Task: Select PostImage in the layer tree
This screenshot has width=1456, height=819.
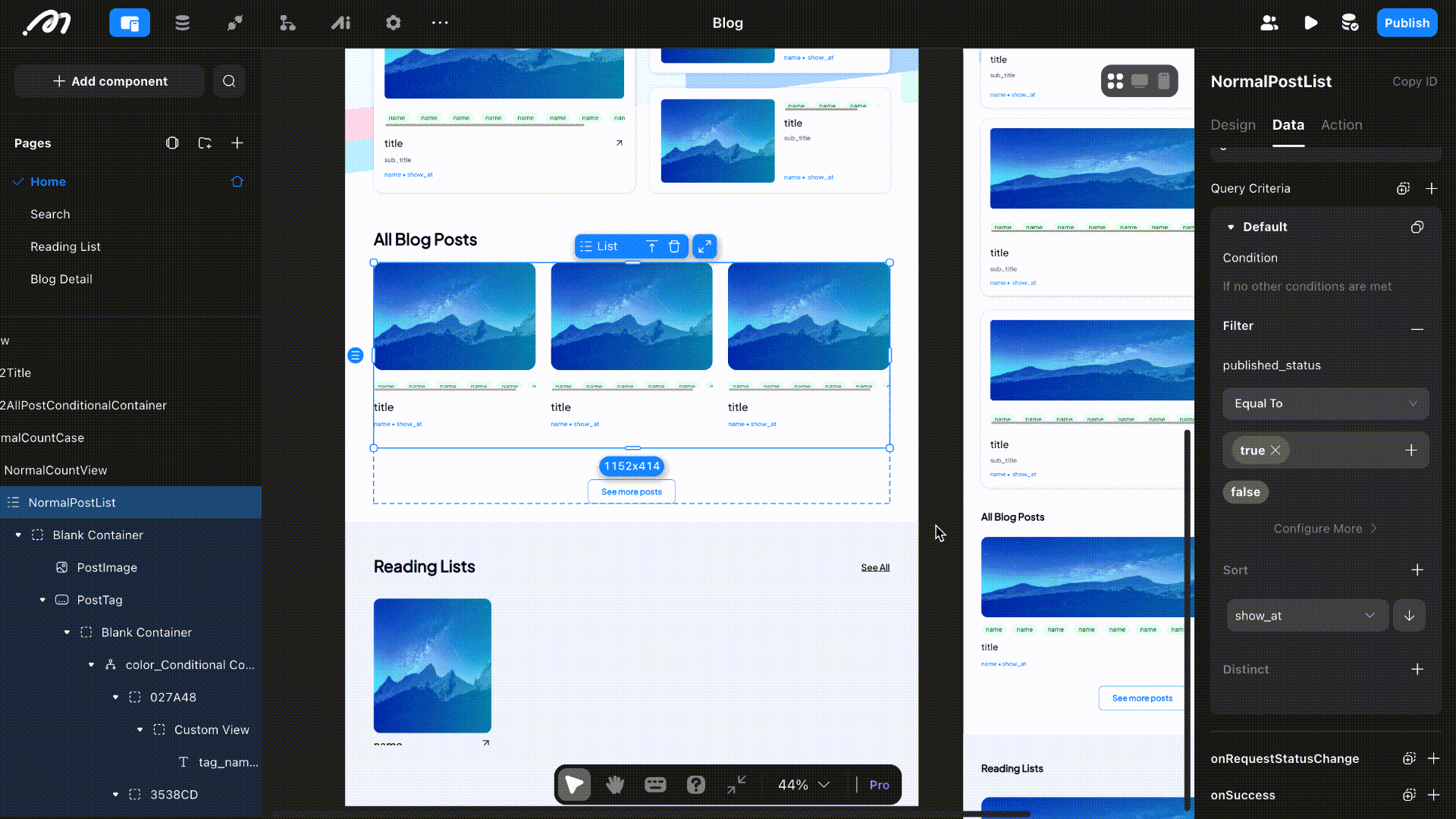Action: (107, 567)
